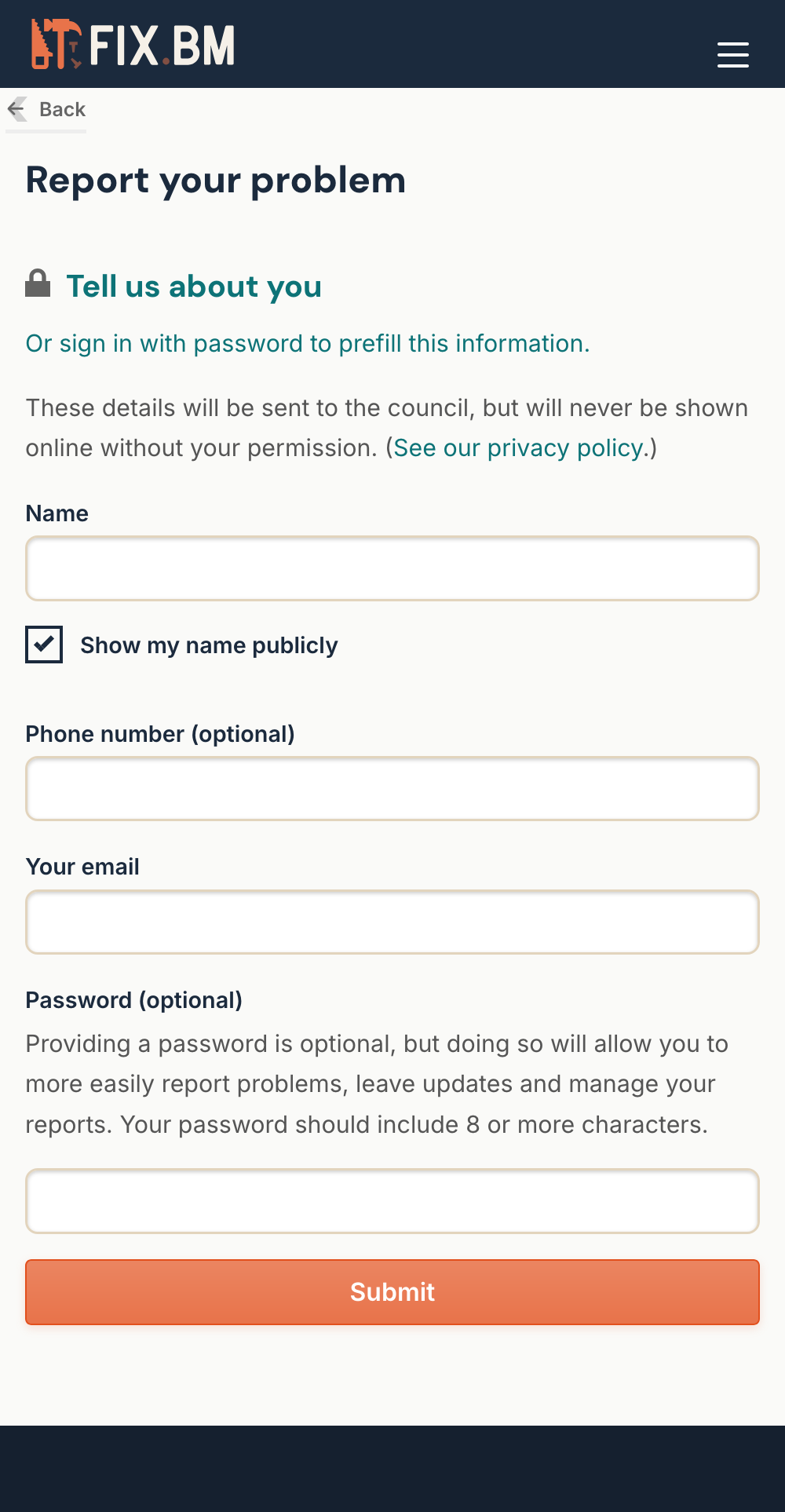Toggle the public name display checkbox

tap(44, 645)
